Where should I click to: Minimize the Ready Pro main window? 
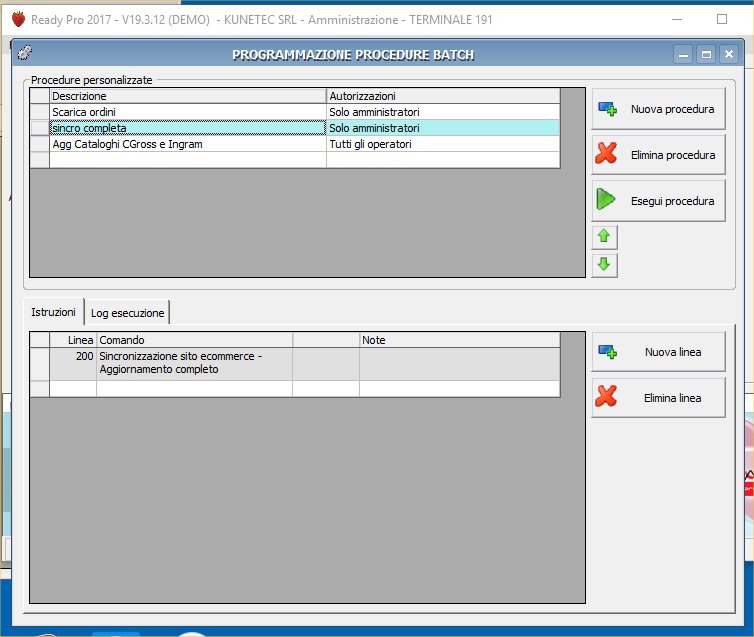677,19
